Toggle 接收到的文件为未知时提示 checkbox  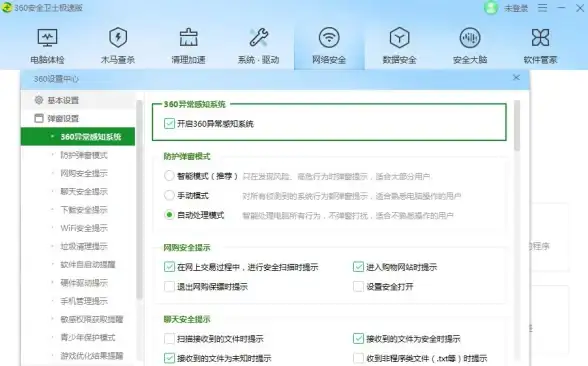pyautogui.click(x=169, y=358)
